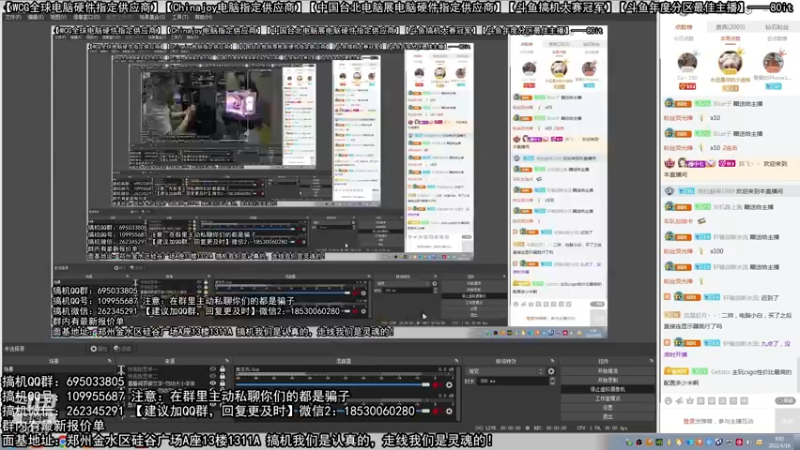Undock the controls panel via header icon
Viewport: 800px width, 450px height.
pos(651,361)
